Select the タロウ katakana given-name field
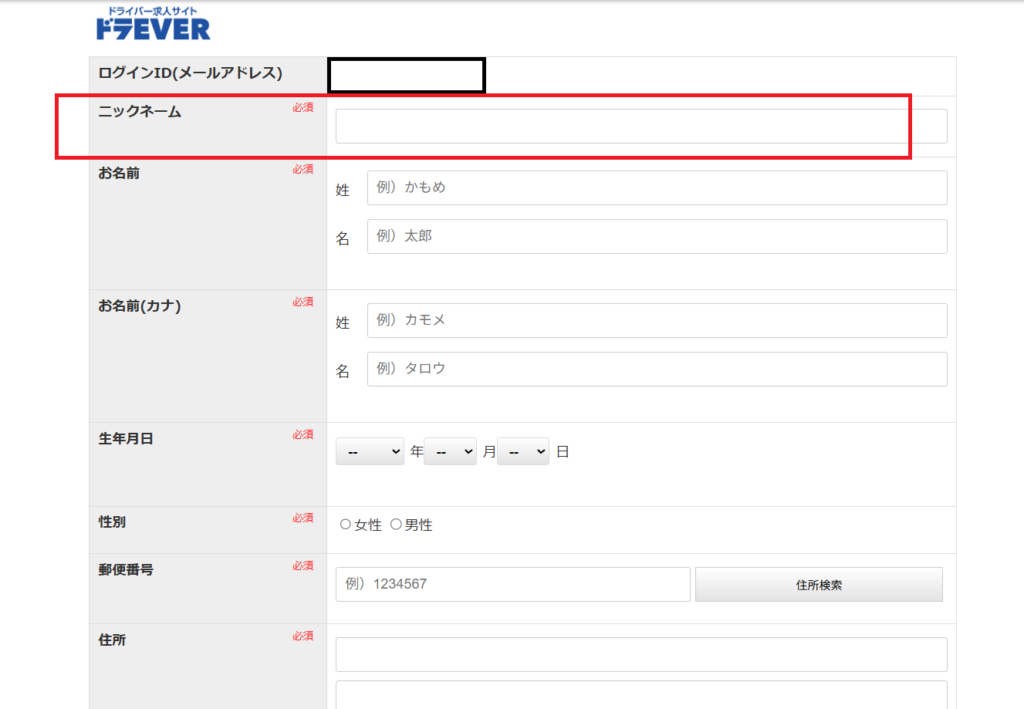This screenshot has width=1024, height=709. coord(656,369)
